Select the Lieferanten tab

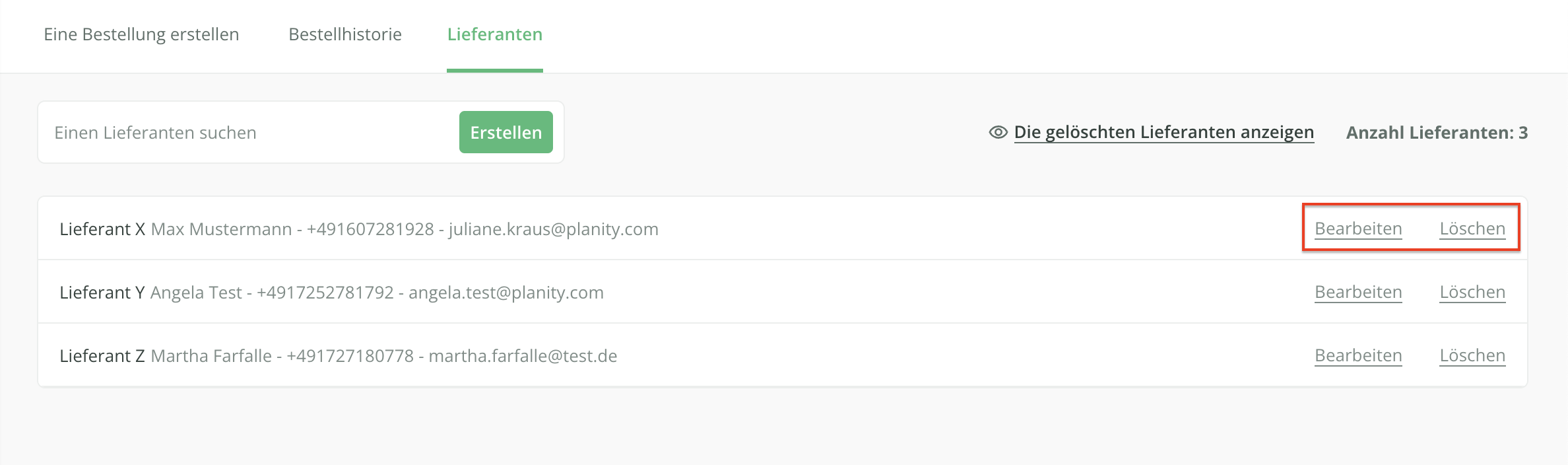click(495, 34)
